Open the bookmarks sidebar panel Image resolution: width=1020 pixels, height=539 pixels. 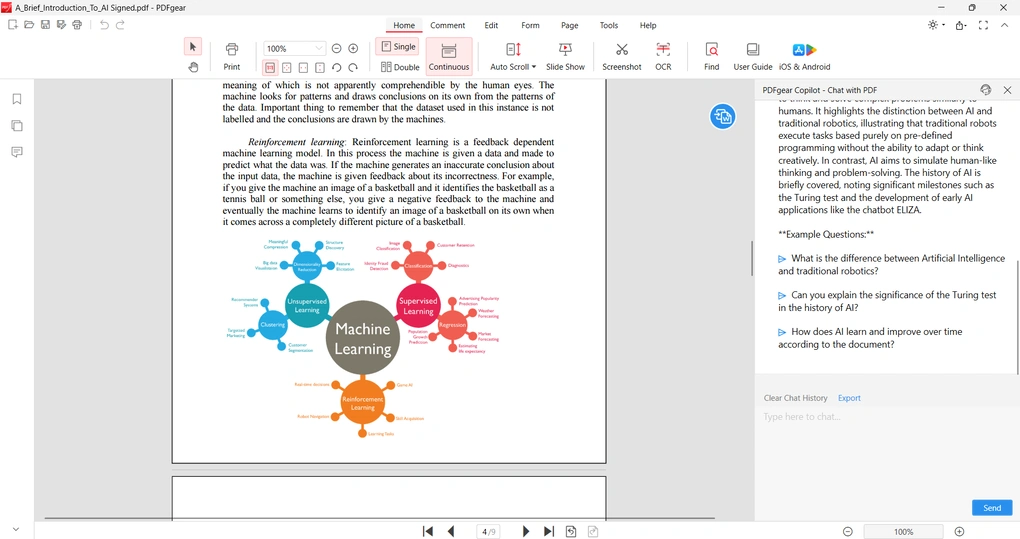17,99
